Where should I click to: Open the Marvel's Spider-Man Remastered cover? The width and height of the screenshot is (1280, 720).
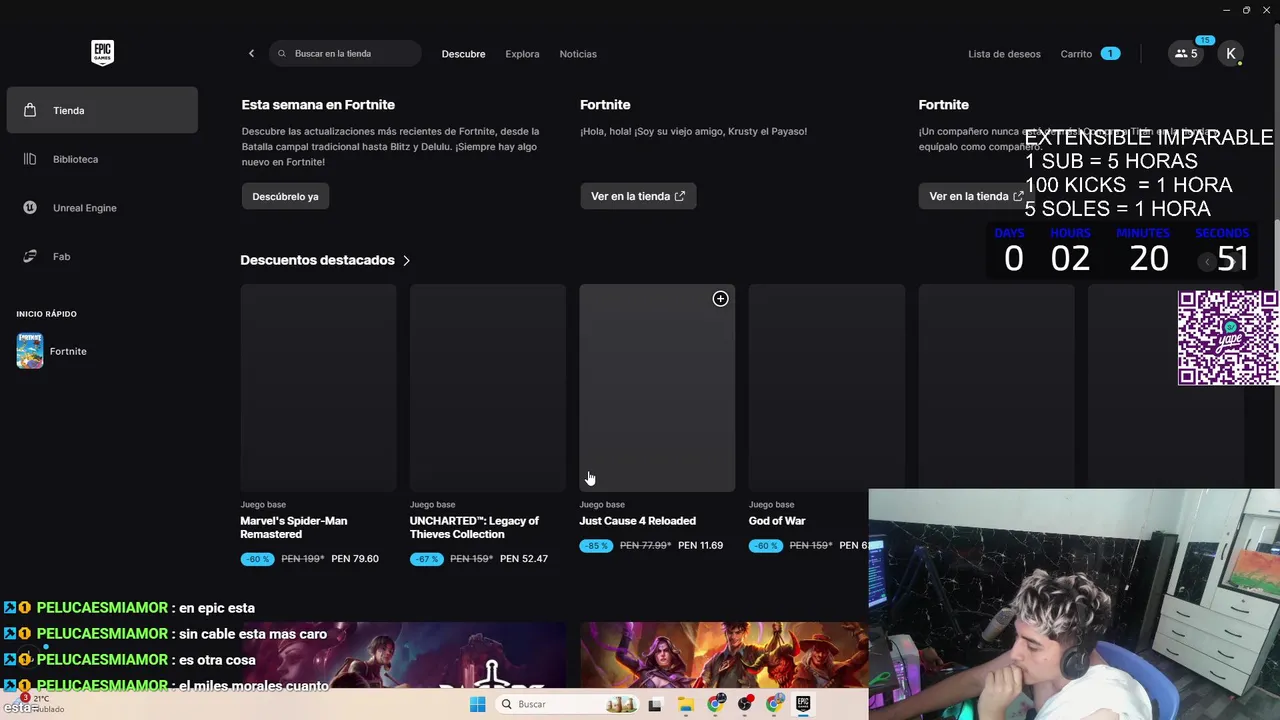click(x=318, y=388)
